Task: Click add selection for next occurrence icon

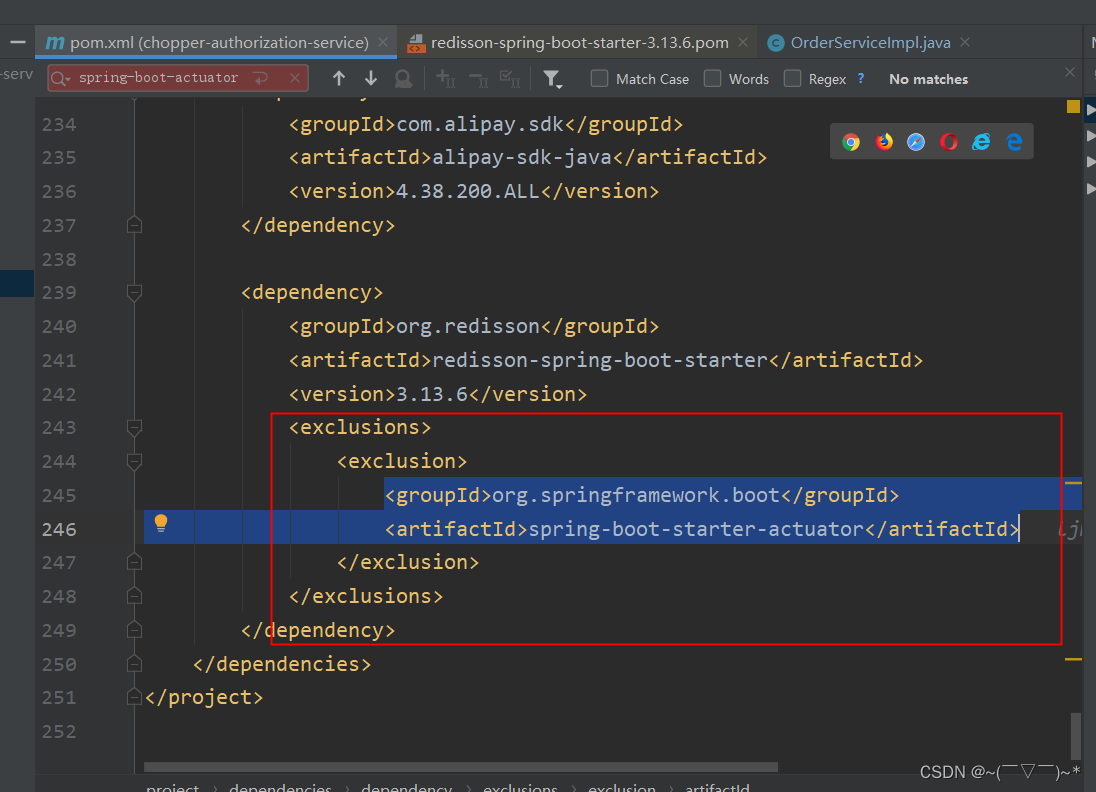Action: pyautogui.click(x=445, y=78)
